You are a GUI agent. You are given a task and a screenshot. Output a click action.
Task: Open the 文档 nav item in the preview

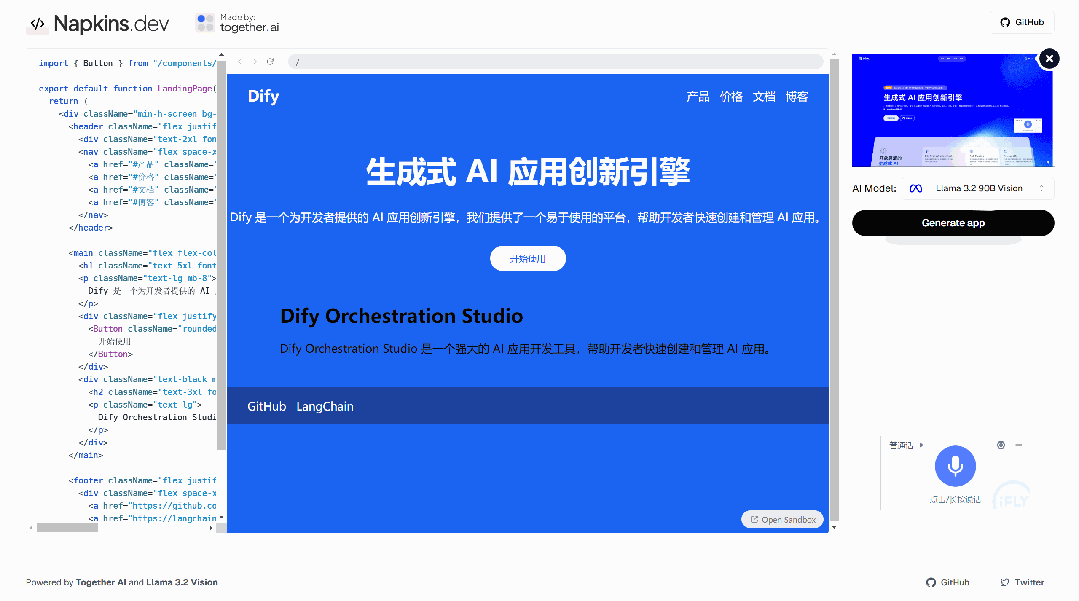764,96
